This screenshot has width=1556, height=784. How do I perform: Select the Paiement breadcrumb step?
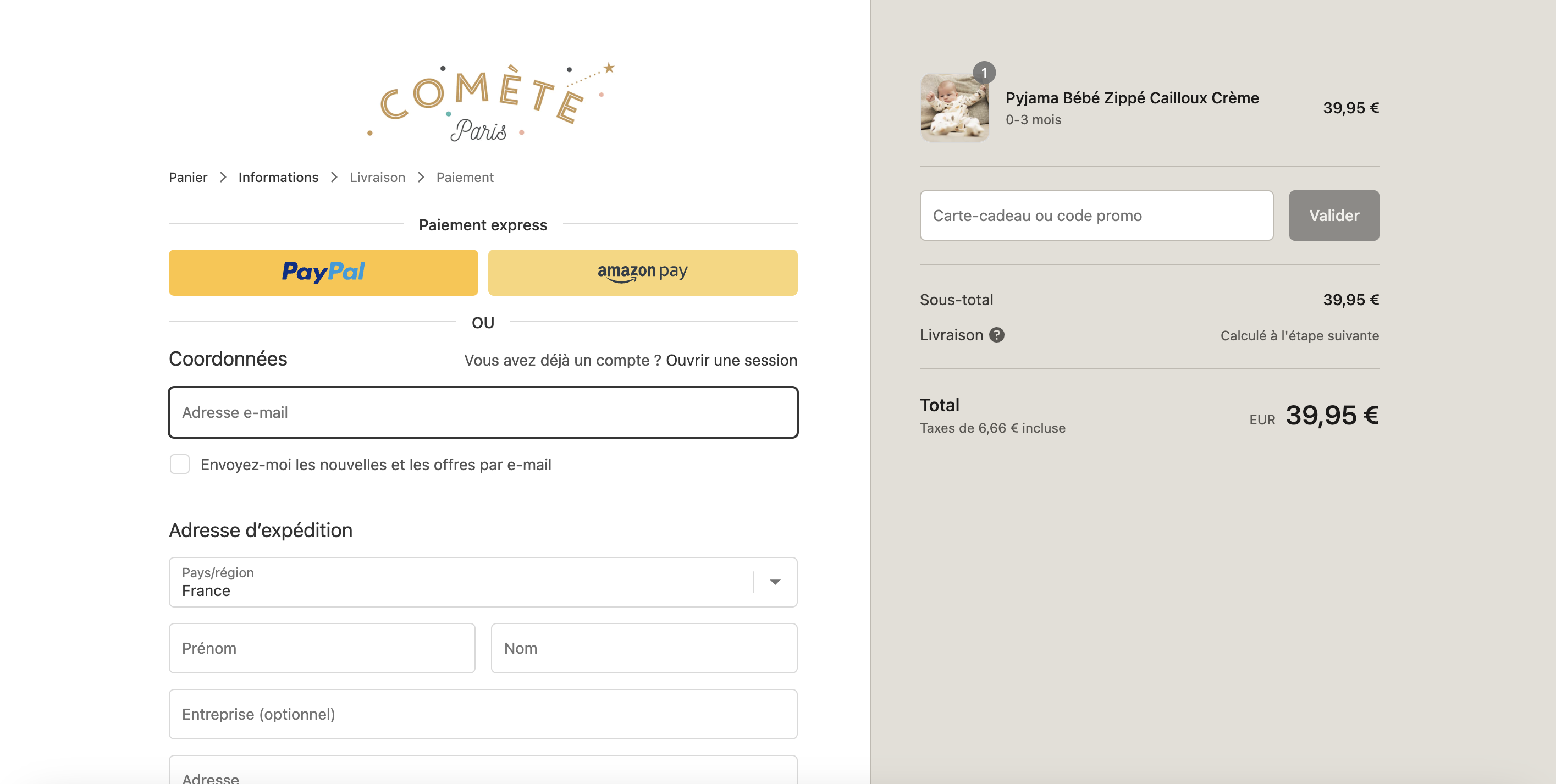[465, 177]
